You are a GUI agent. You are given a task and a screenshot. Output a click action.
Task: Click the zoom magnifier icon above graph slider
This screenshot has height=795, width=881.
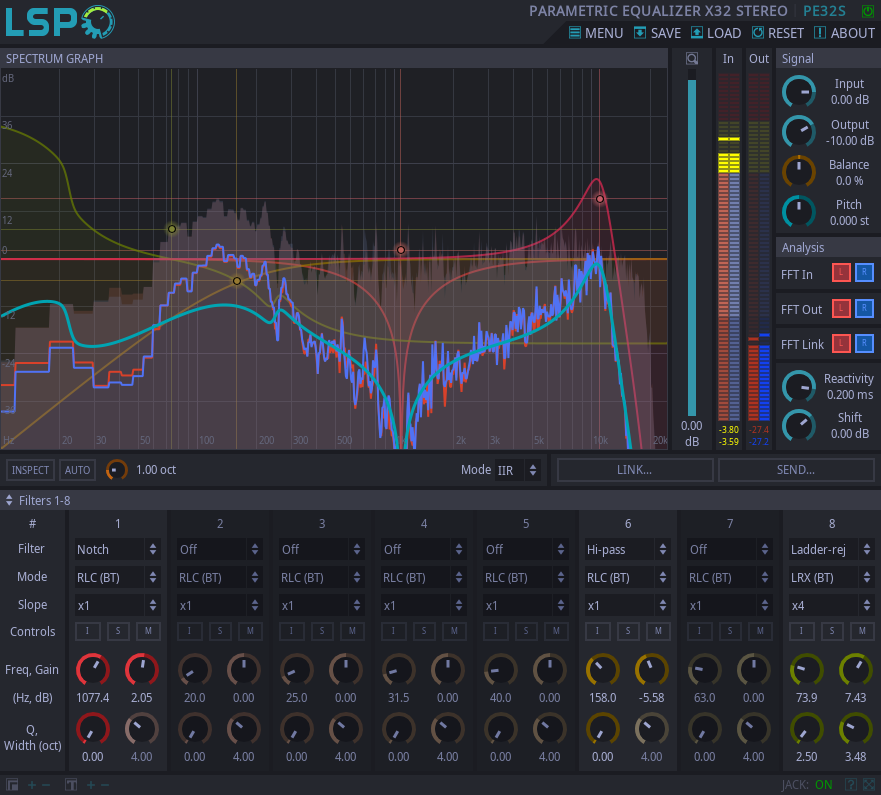click(692, 58)
